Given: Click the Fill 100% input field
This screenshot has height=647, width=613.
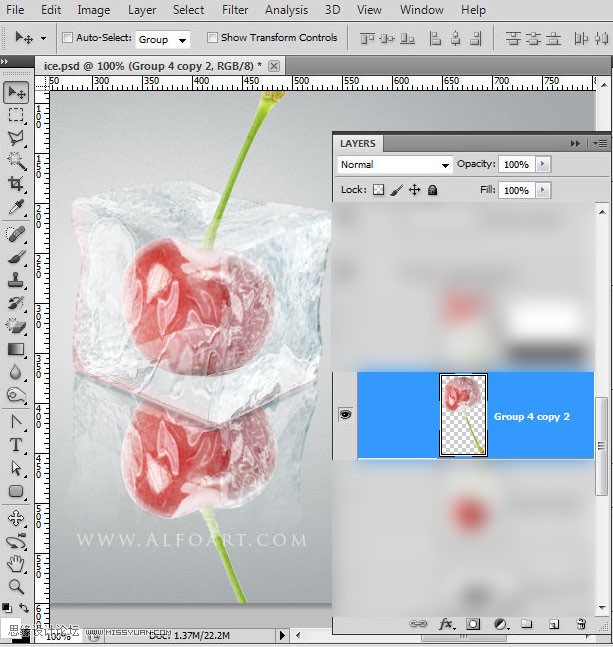Looking at the screenshot, I should 517,190.
